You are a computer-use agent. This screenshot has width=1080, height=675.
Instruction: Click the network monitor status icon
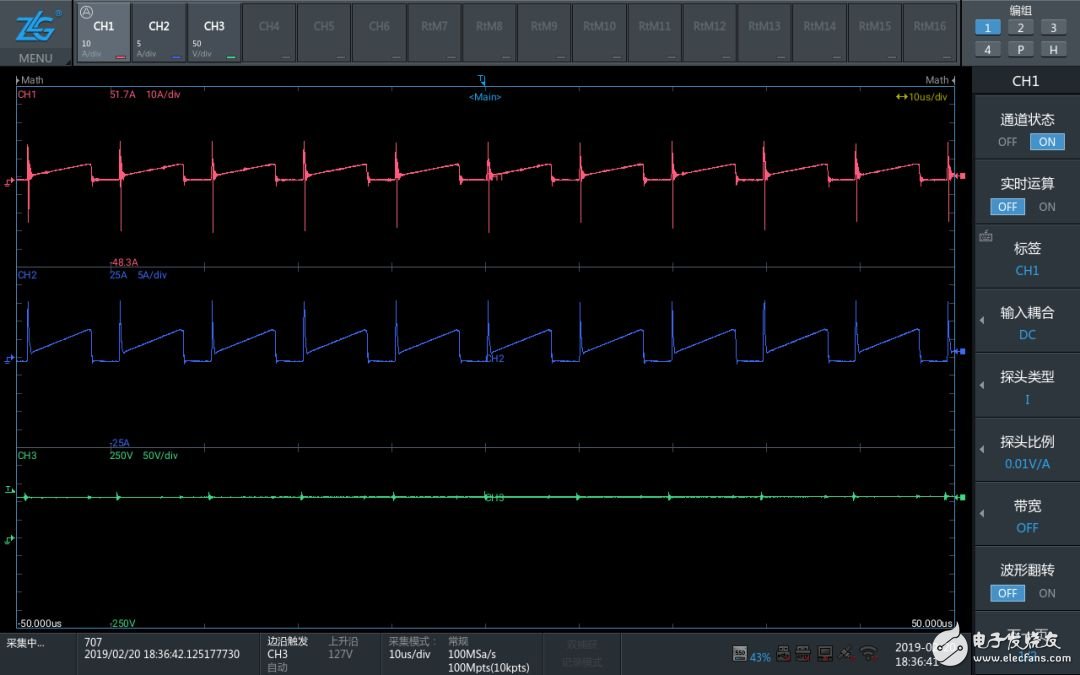point(825,654)
